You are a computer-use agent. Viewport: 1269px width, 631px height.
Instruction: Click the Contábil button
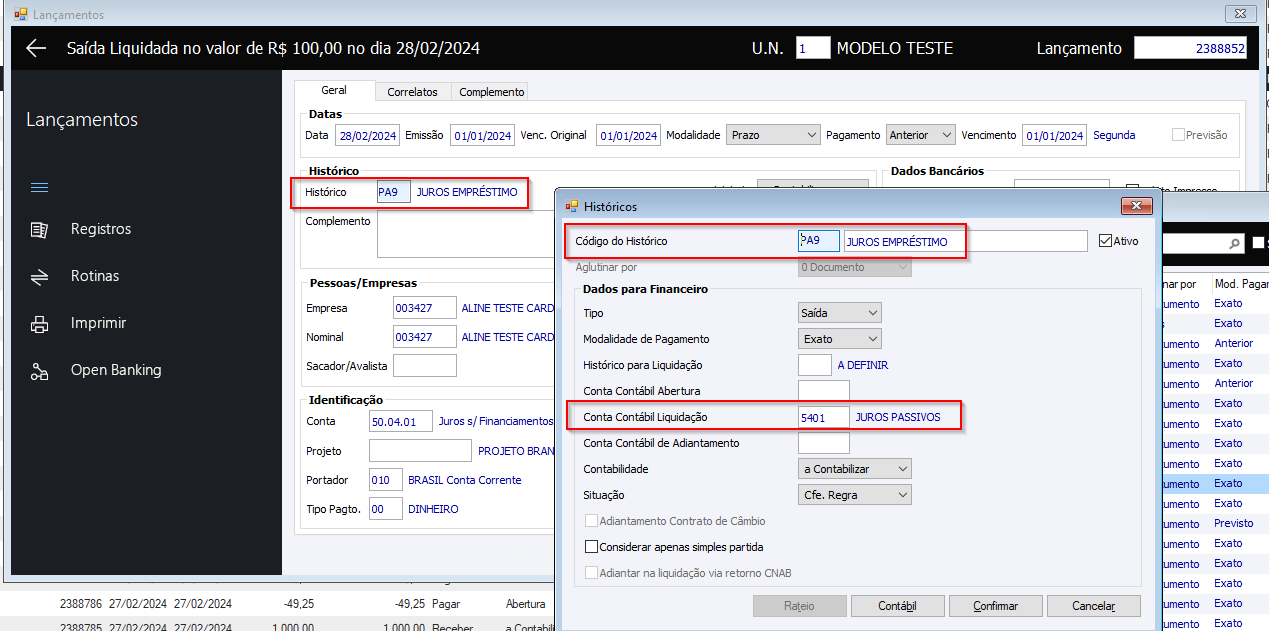(x=897, y=605)
